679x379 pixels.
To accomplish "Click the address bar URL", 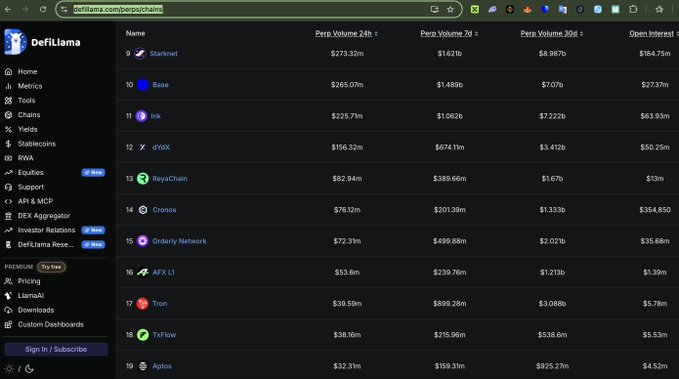I will pyautogui.click(x=118, y=9).
